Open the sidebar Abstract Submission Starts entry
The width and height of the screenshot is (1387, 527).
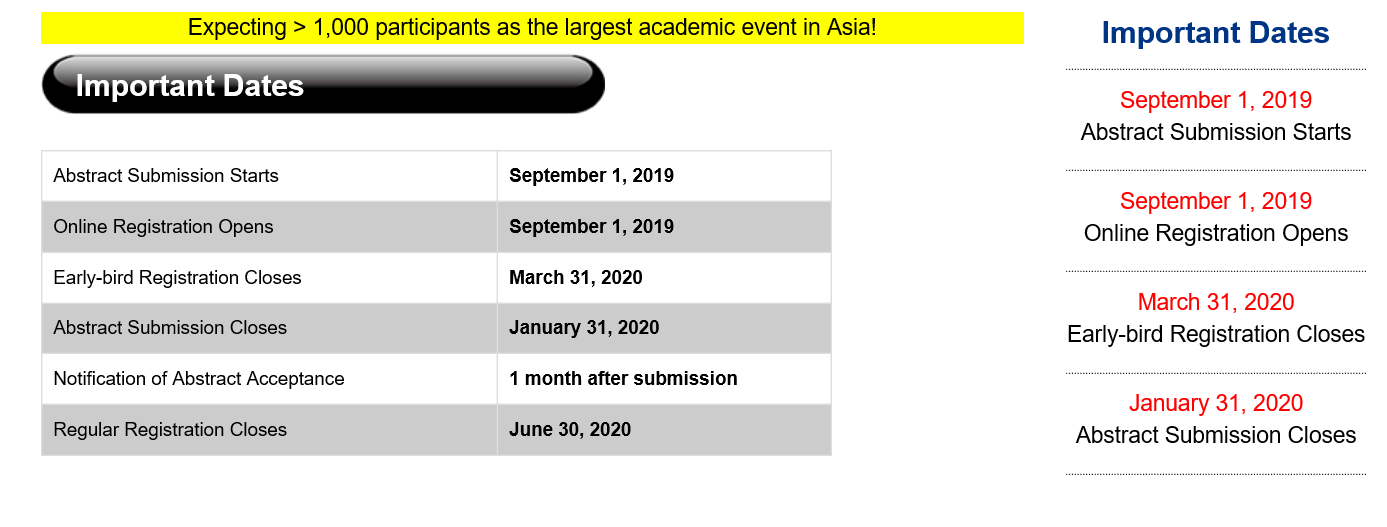1216,132
